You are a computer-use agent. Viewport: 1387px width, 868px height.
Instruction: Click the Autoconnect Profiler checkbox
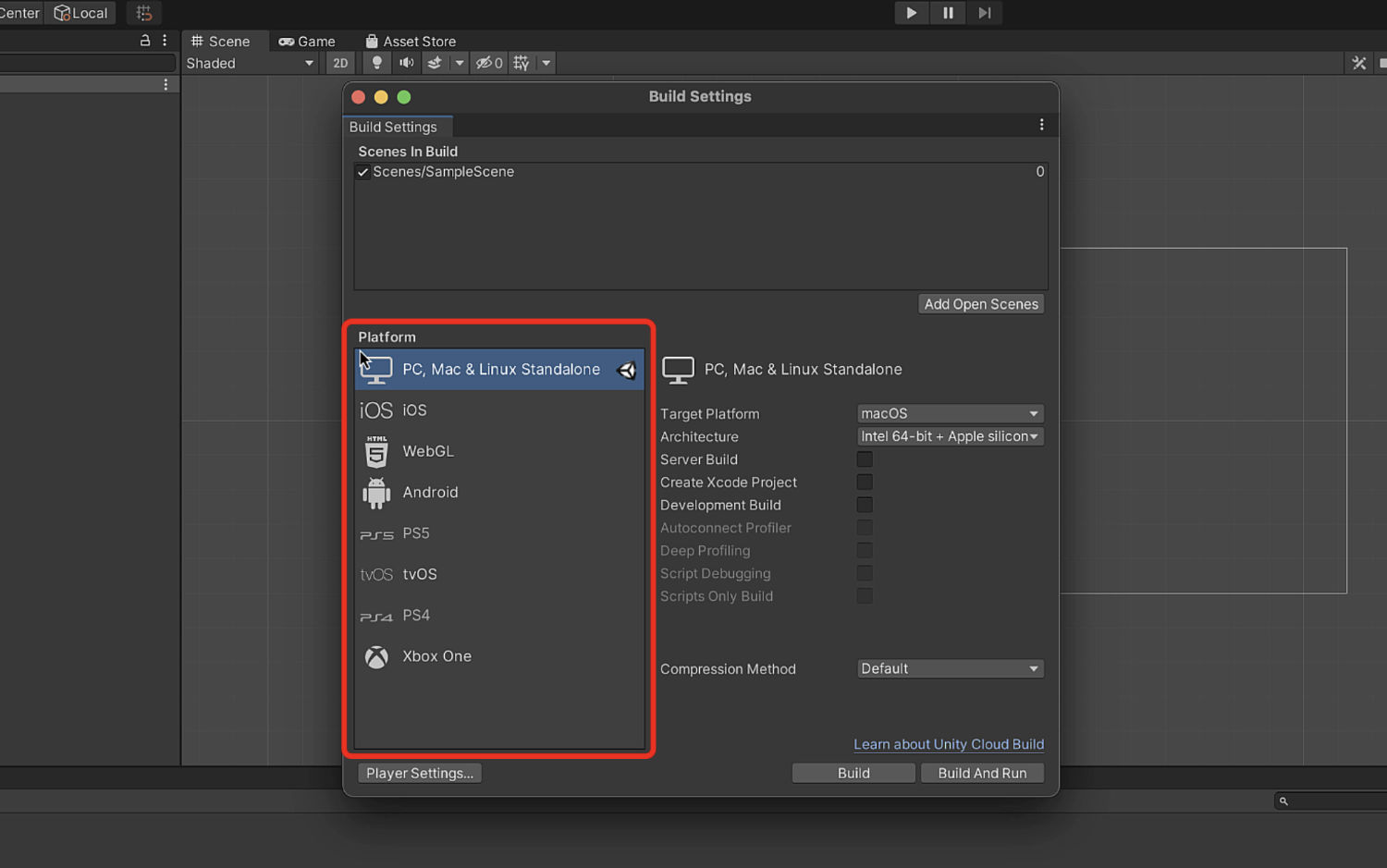point(865,528)
